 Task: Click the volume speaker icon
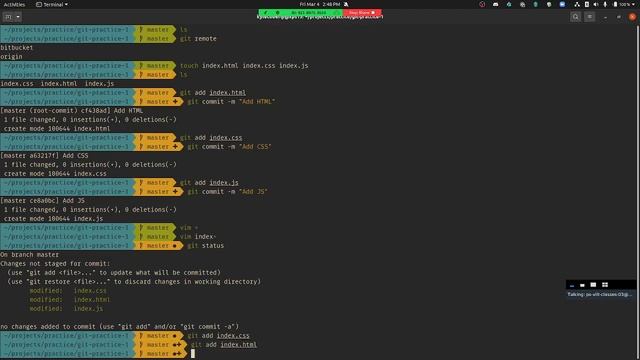point(596,4)
